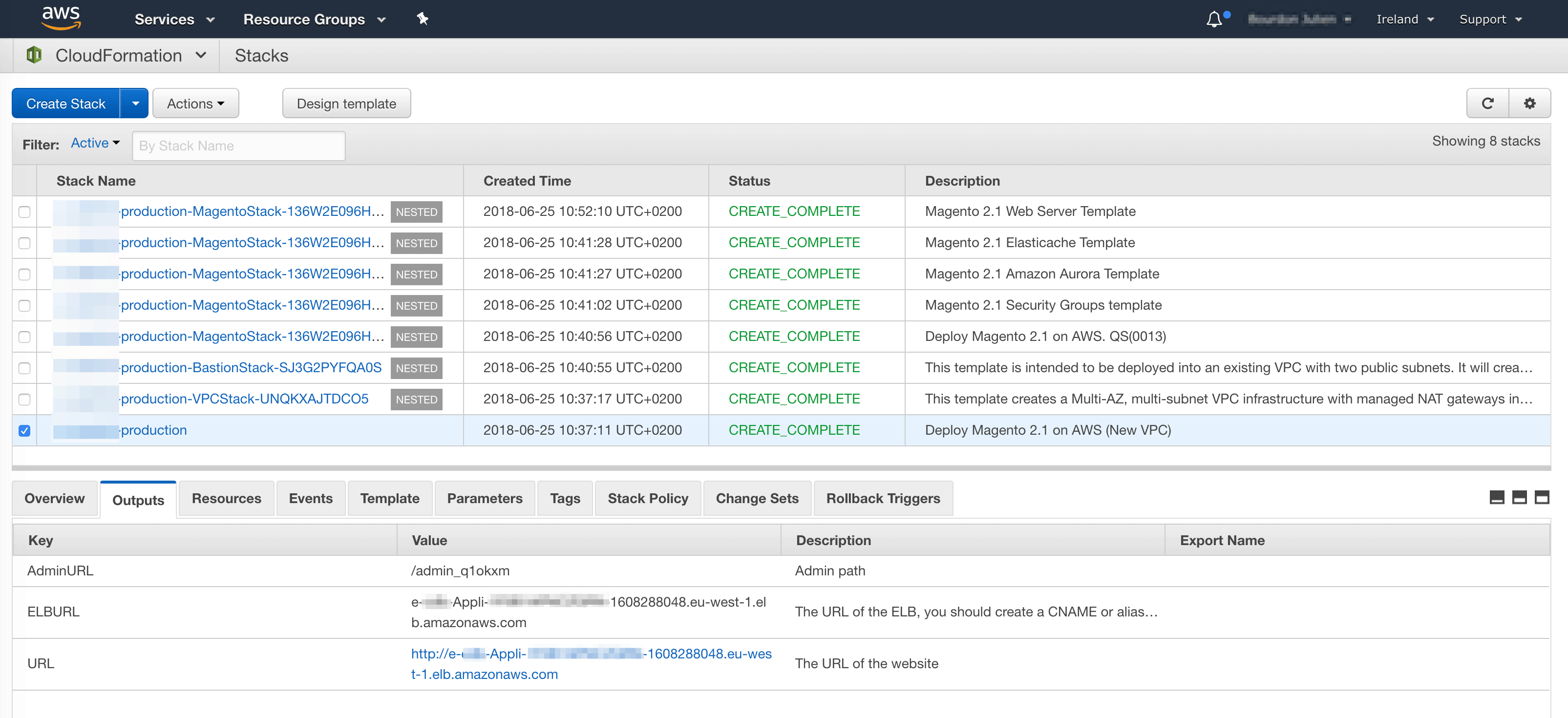Open the Events tab
The height and width of the screenshot is (718, 1568).
(x=311, y=498)
